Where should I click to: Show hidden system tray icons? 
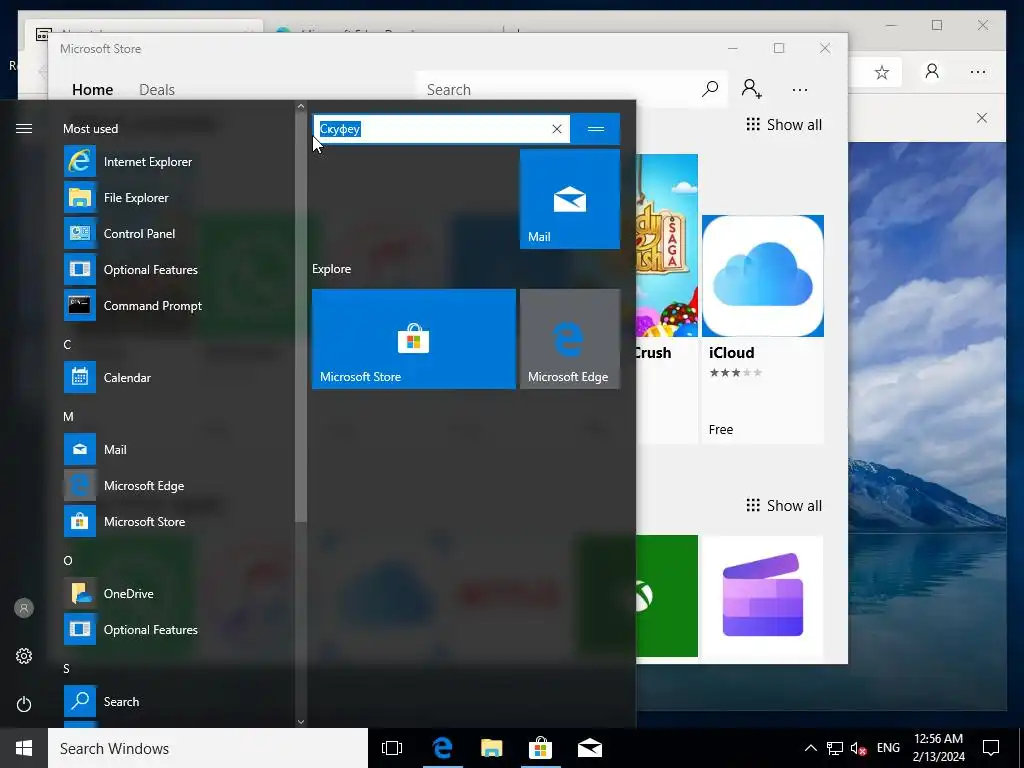(x=810, y=748)
